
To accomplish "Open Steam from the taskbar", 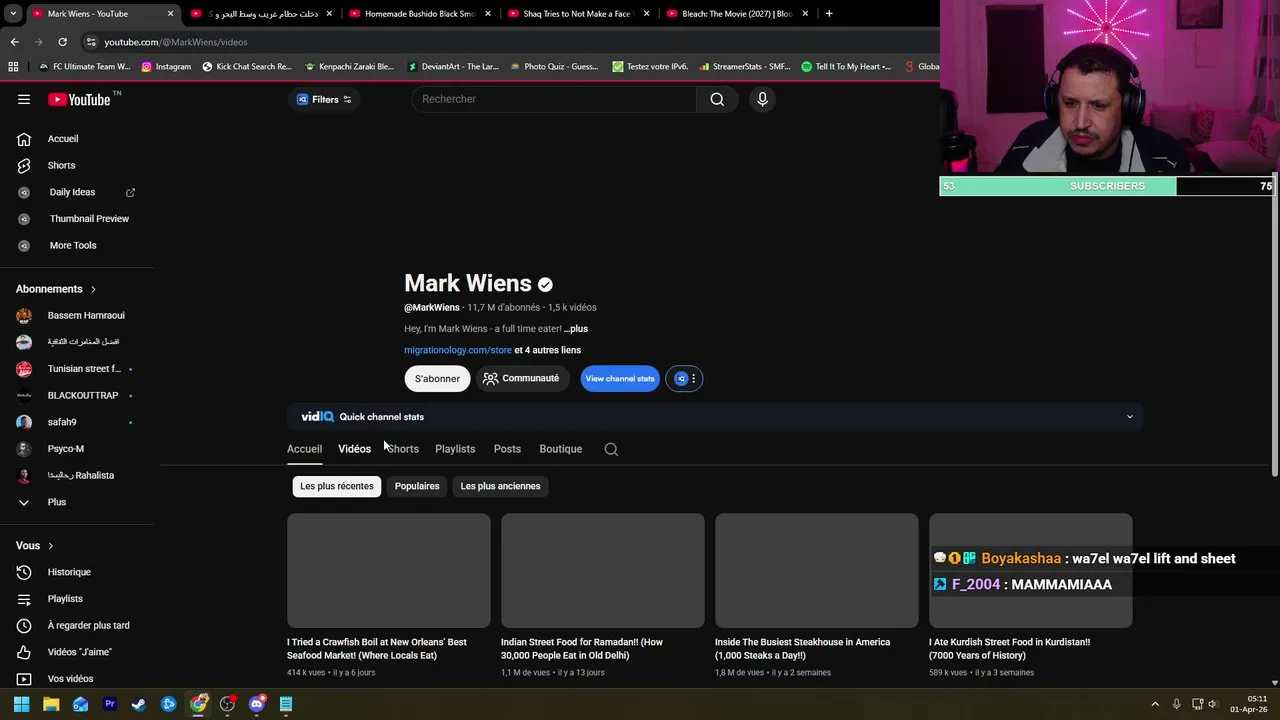I will (139, 704).
